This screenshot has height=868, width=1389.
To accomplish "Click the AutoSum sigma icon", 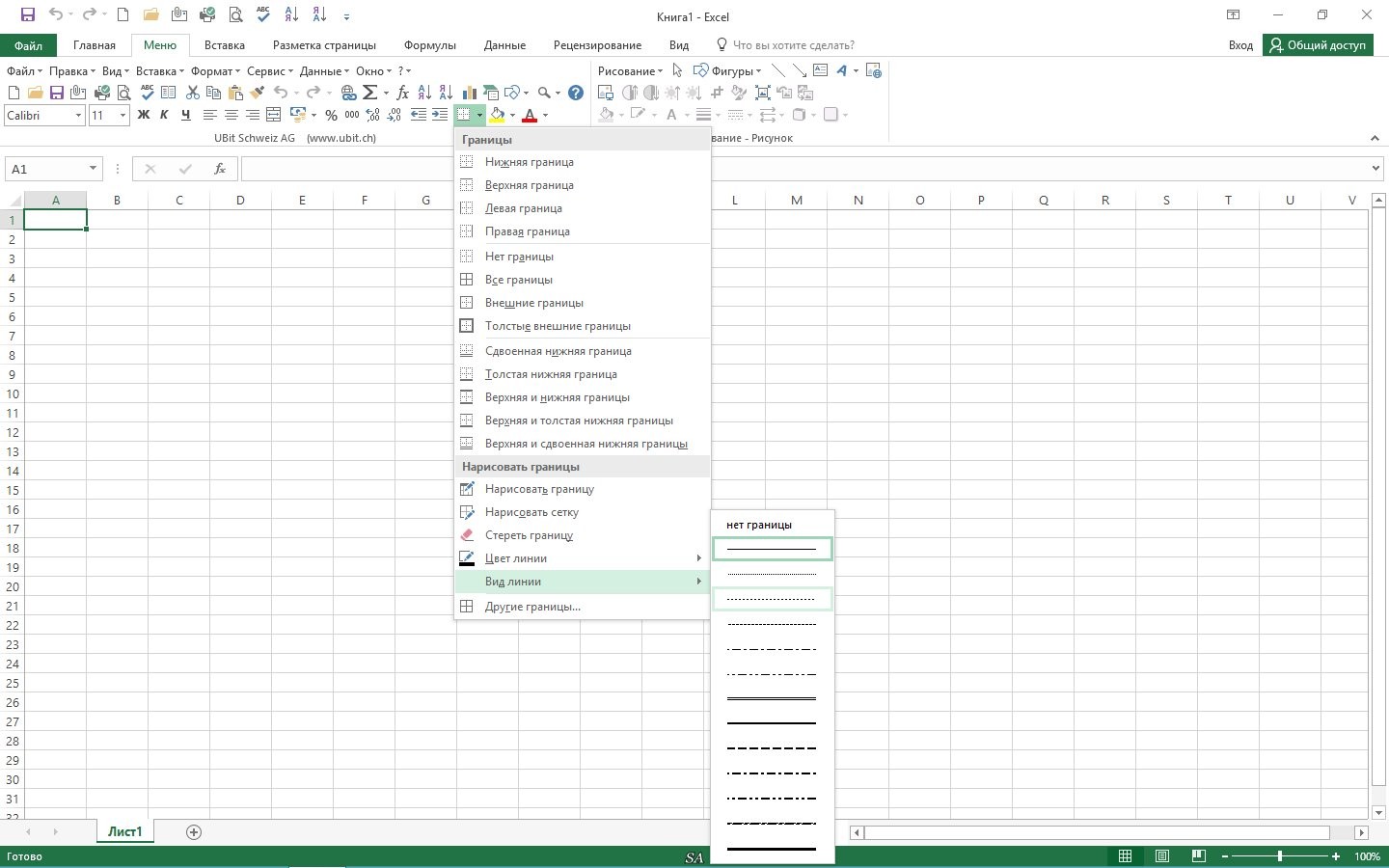I will (x=369, y=93).
